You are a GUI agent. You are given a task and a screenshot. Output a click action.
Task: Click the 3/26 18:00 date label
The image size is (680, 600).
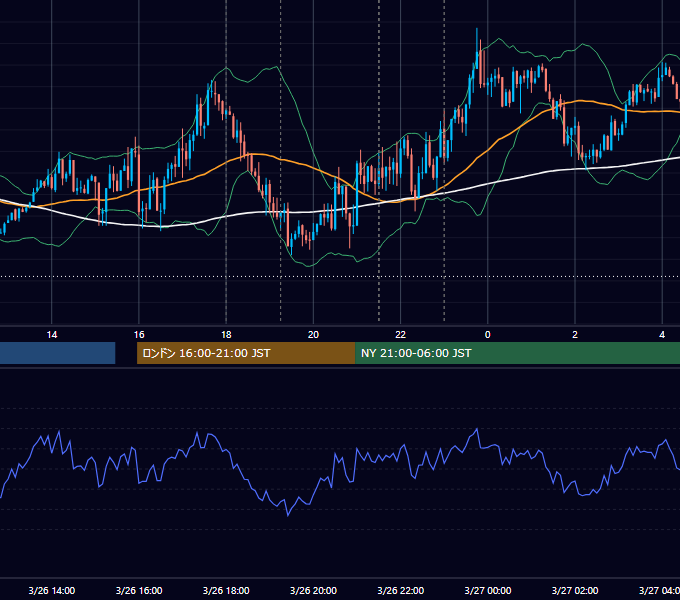coord(226,590)
